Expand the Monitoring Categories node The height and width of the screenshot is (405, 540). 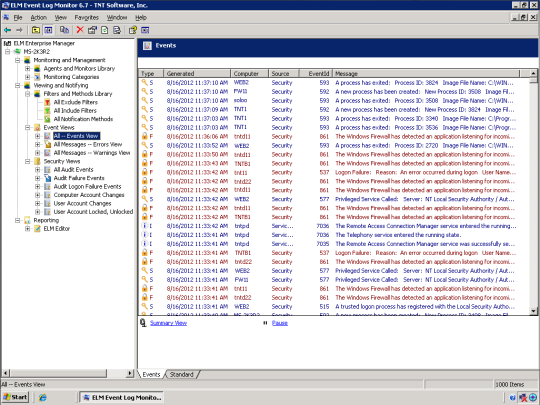click(28, 77)
